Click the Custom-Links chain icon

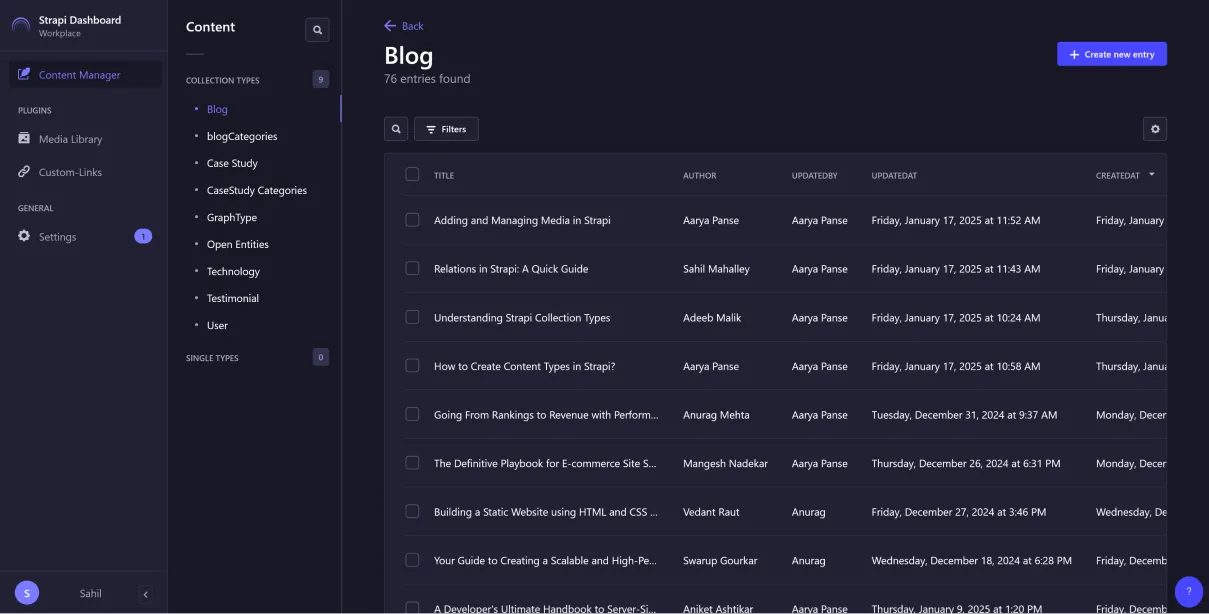[x=24, y=172]
